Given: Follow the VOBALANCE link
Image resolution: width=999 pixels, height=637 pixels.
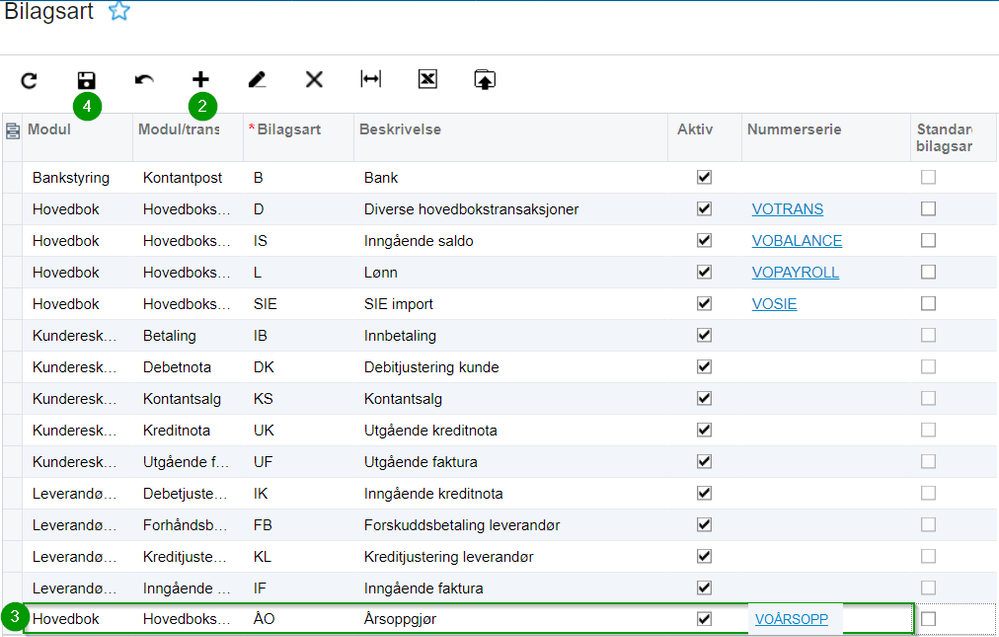Looking at the screenshot, I should tap(797, 241).
